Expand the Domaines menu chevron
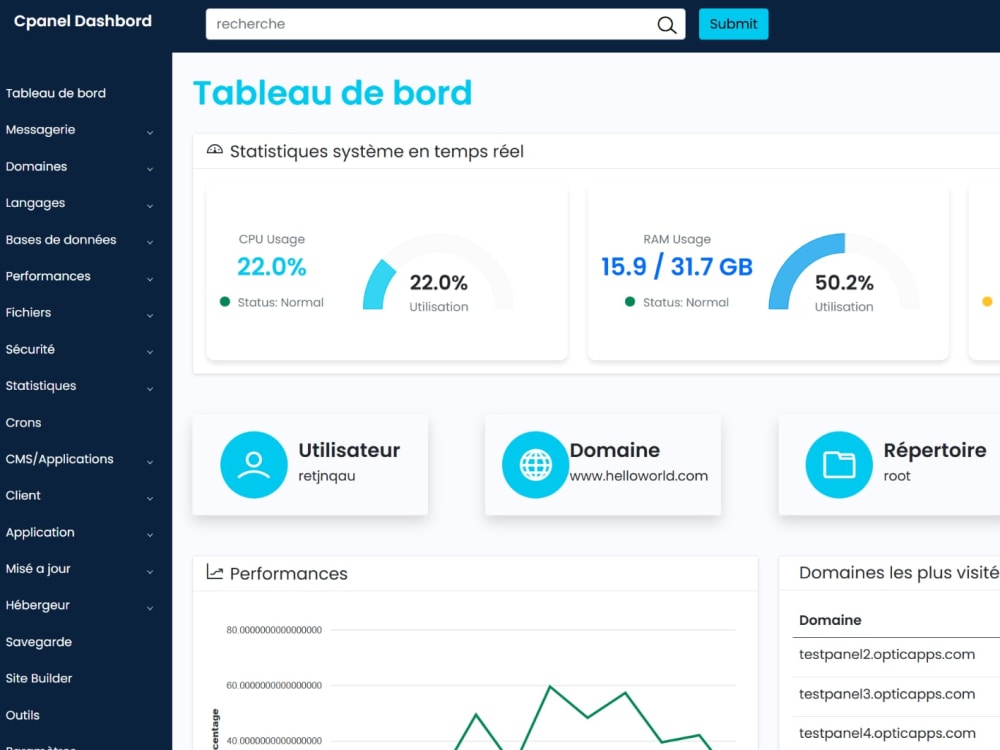1000x750 pixels. 150,169
